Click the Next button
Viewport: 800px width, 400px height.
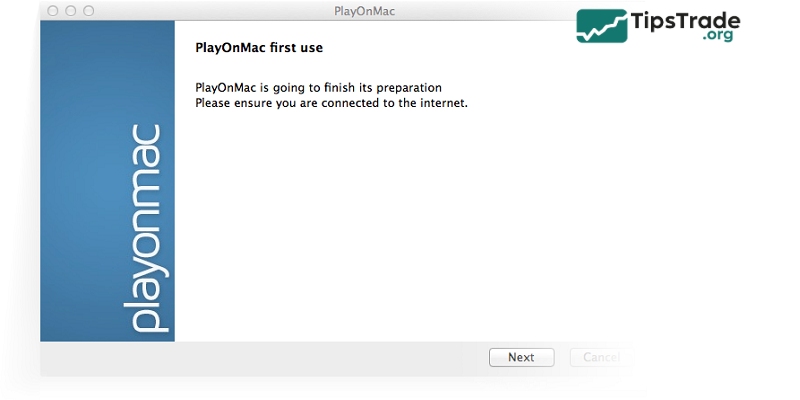(x=521, y=357)
